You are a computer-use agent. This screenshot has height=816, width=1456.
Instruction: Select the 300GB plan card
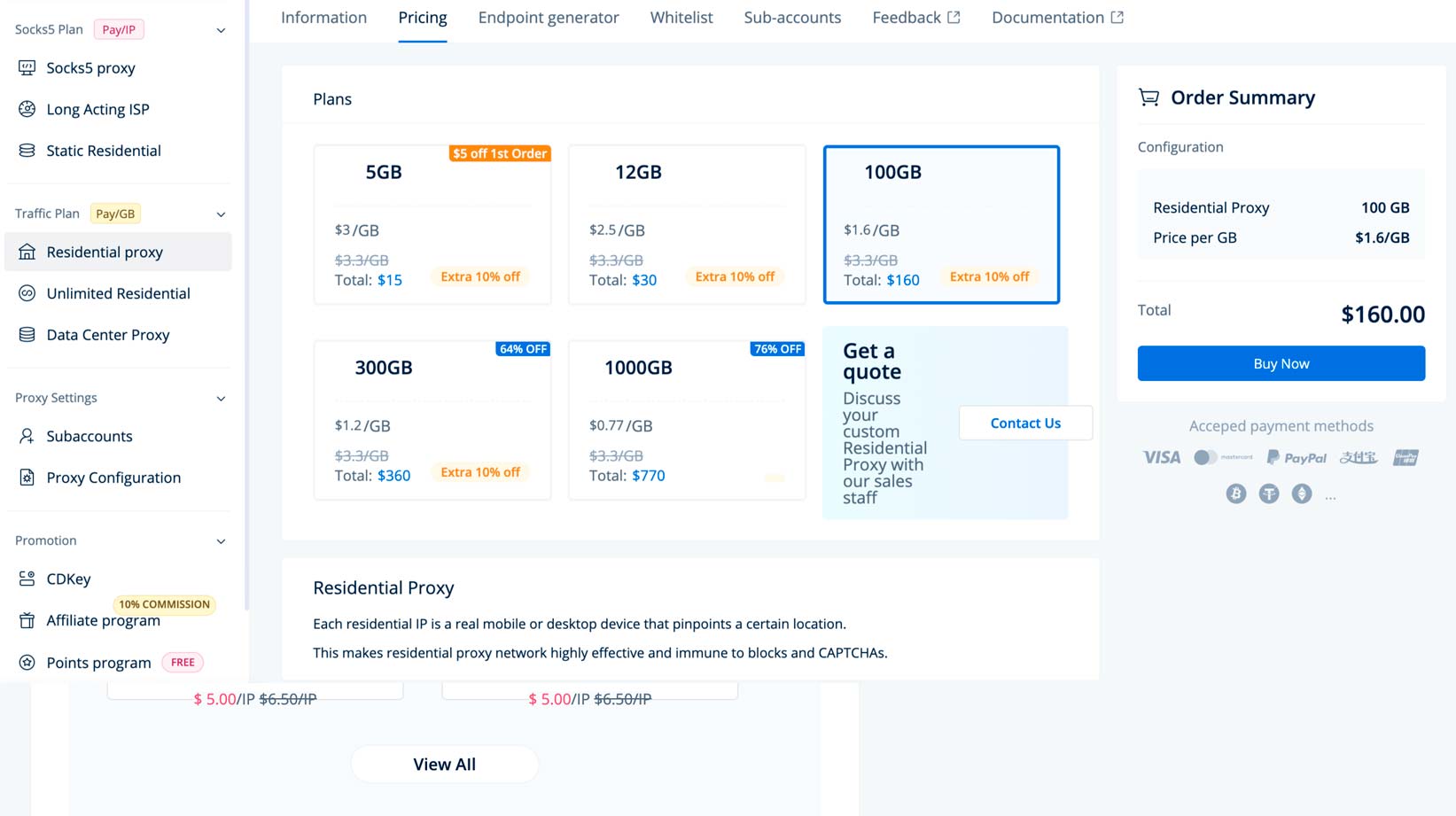[x=432, y=420]
